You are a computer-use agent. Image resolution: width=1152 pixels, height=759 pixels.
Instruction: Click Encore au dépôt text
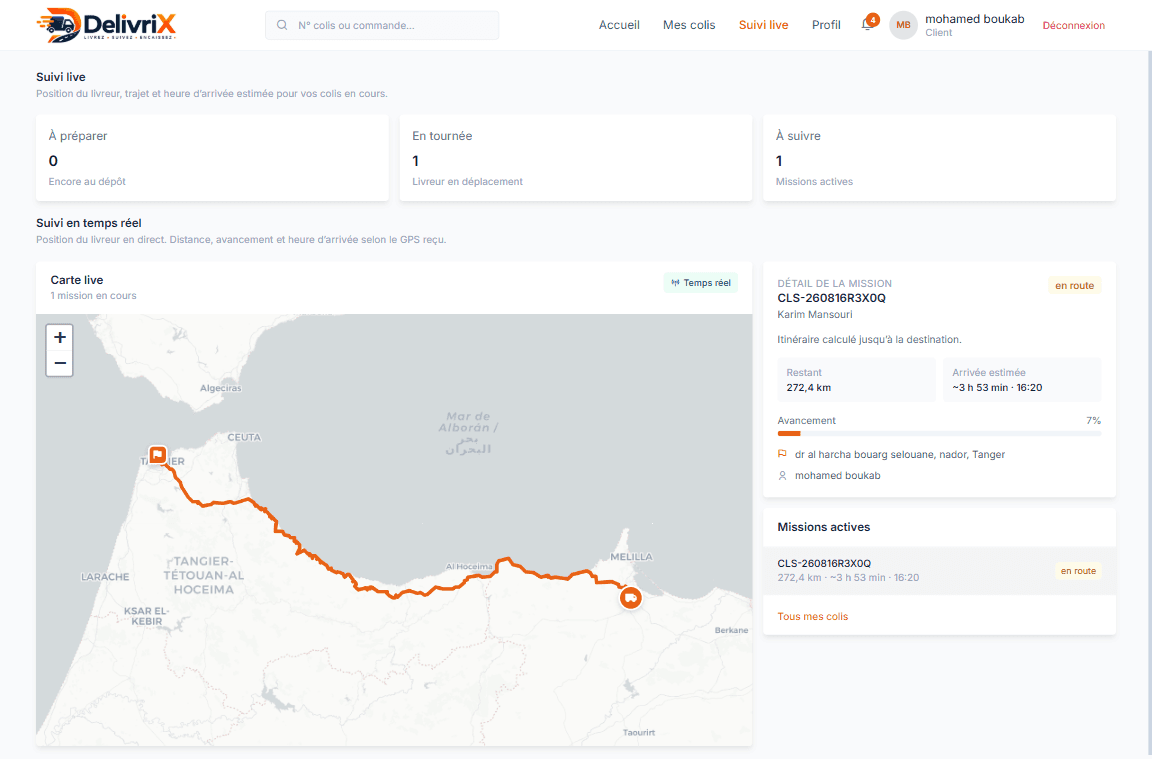tap(87, 181)
